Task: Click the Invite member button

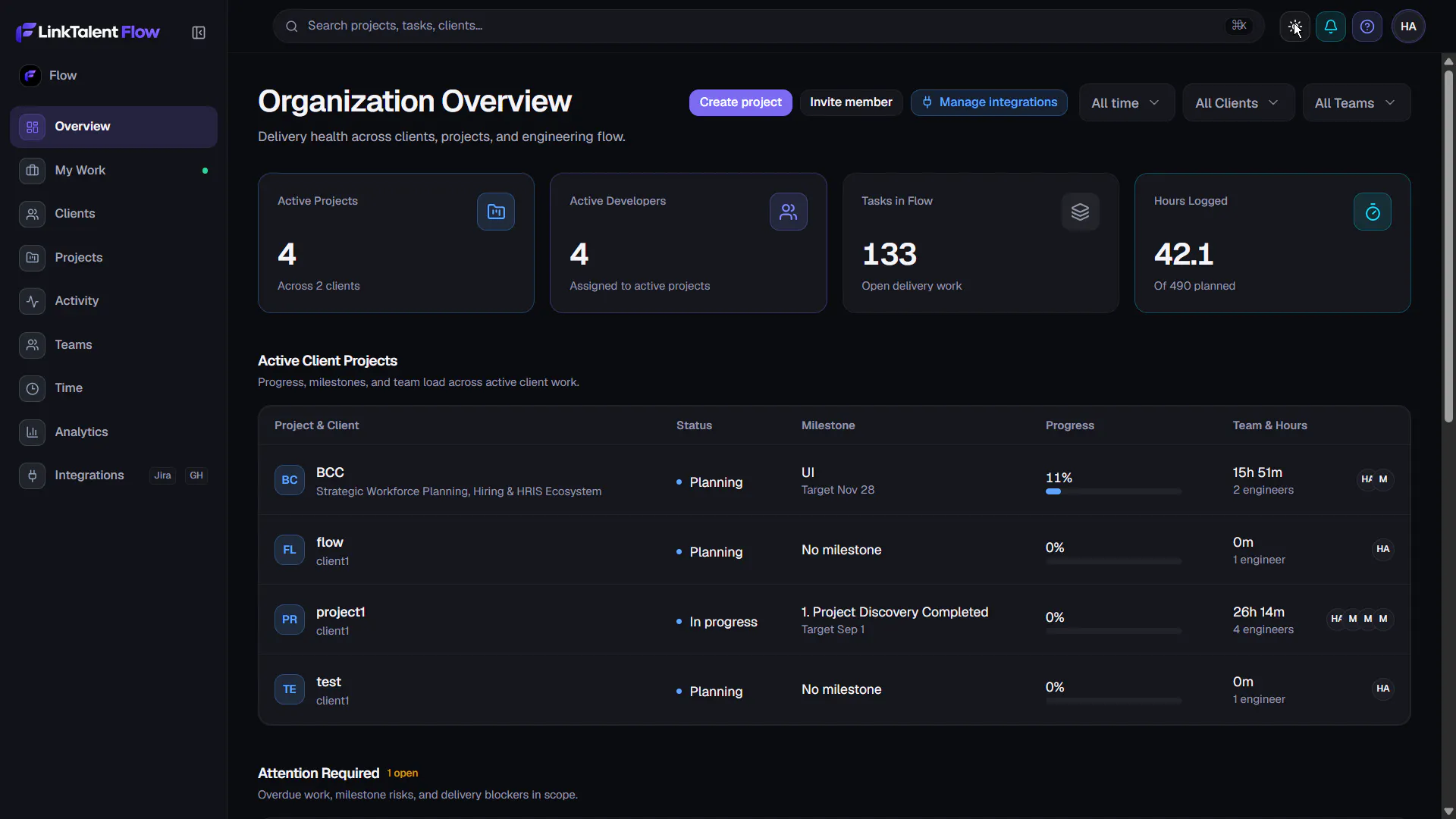Action: point(851,102)
